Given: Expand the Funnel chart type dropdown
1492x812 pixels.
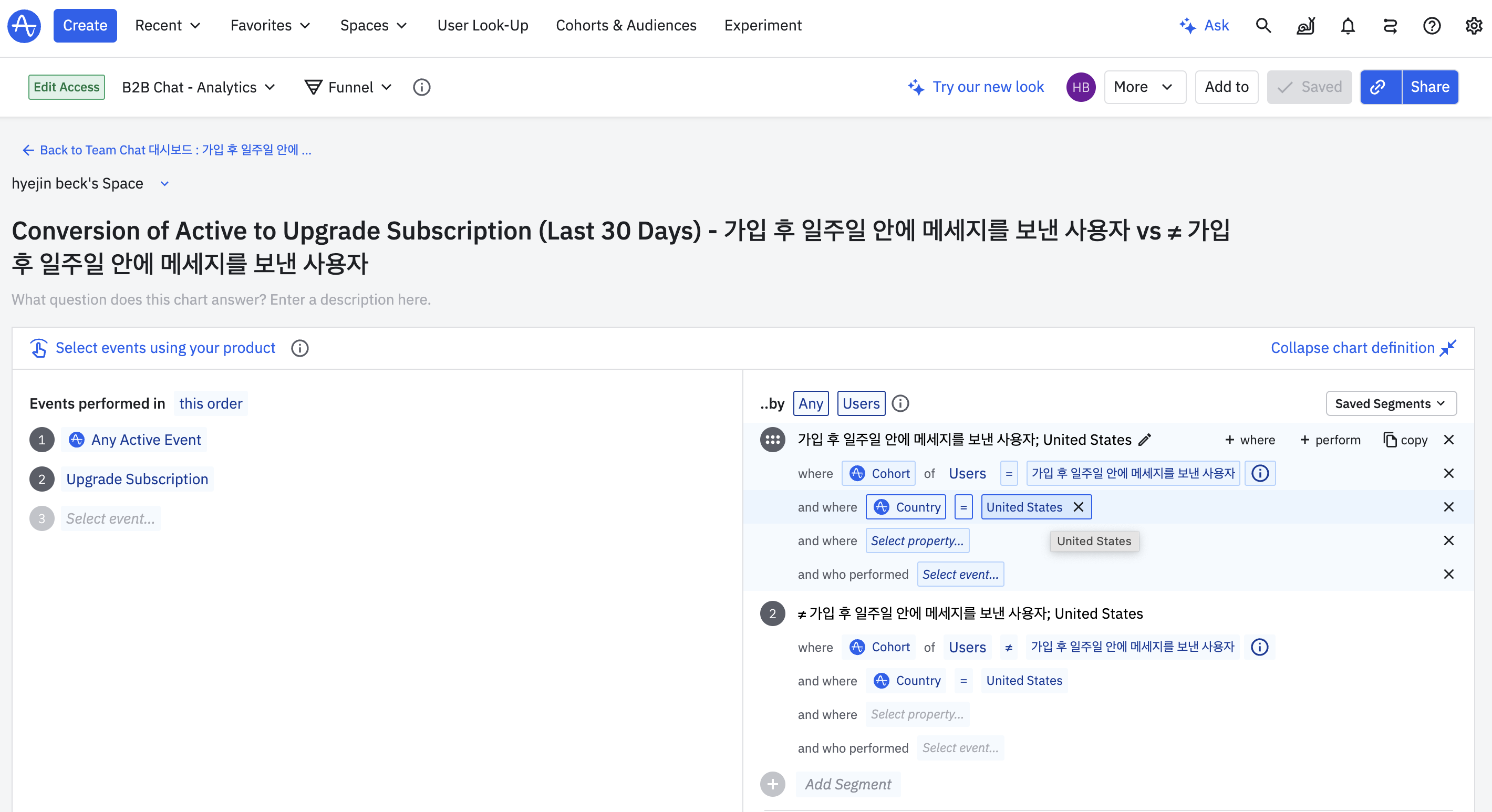Looking at the screenshot, I should tap(349, 87).
